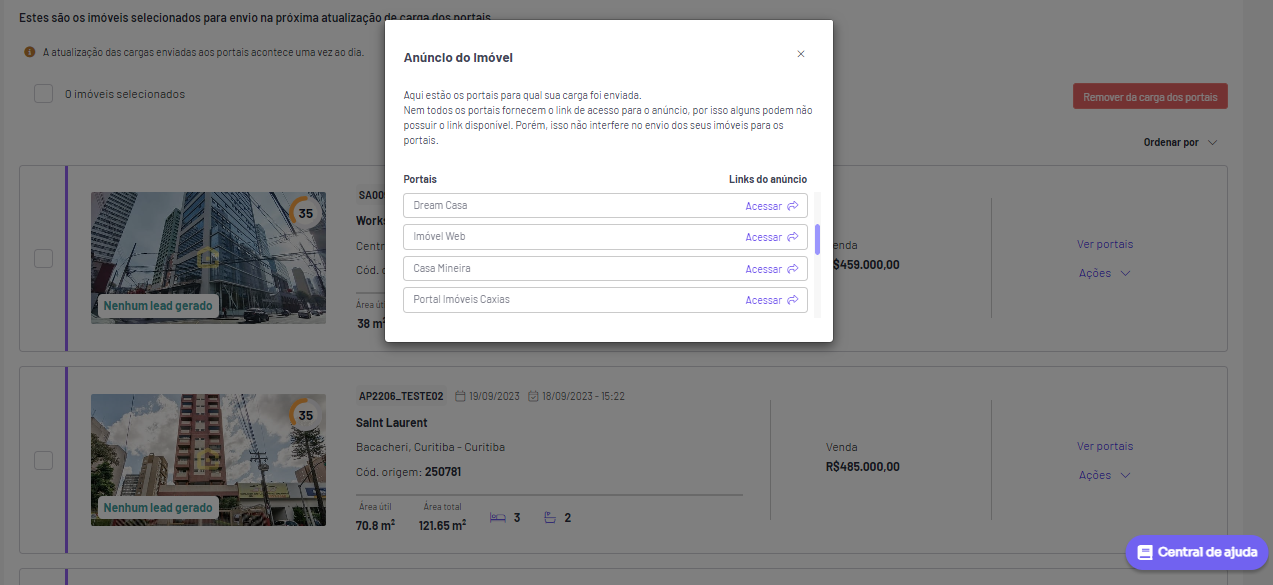Click share arrow icon for Portal Imóveis Caxias
The height and width of the screenshot is (585, 1273).
pos(792,300)
